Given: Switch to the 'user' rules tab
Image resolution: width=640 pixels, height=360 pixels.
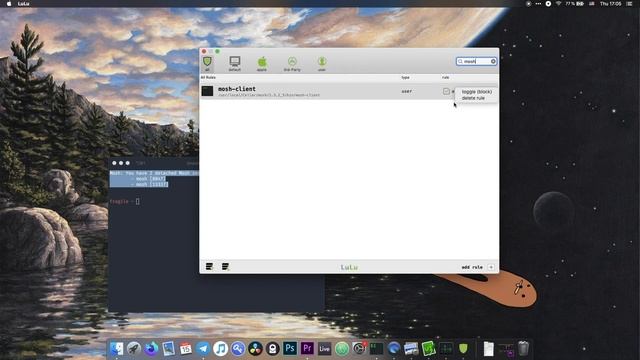Looking at the screenshot, I should (x=322, y=63).
